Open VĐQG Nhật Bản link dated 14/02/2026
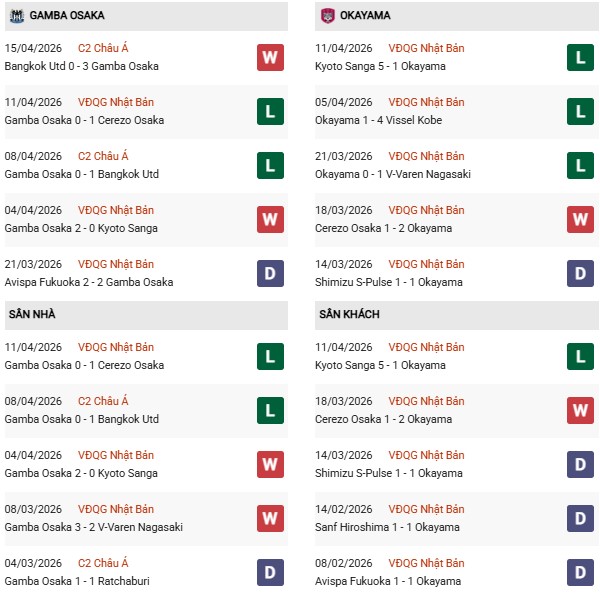This screenshot has width=600, height=594. pyautogui.click(x=427, y=509)
